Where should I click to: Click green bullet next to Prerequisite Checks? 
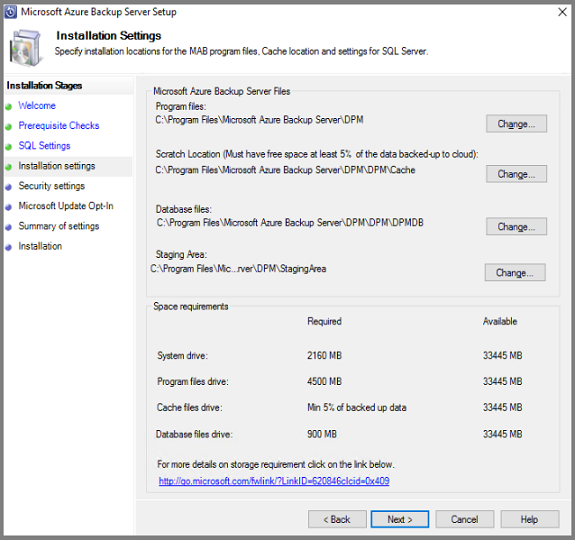pos(9,127)
